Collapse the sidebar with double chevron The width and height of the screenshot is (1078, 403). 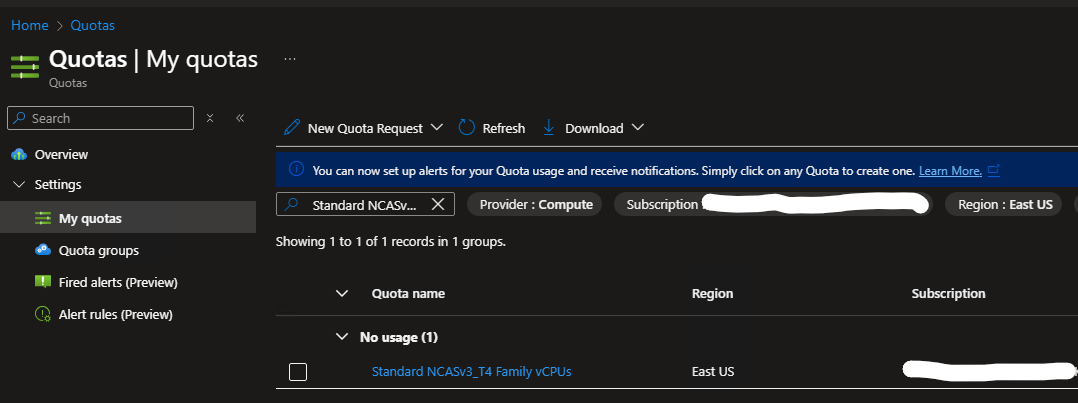pos(240,118)
